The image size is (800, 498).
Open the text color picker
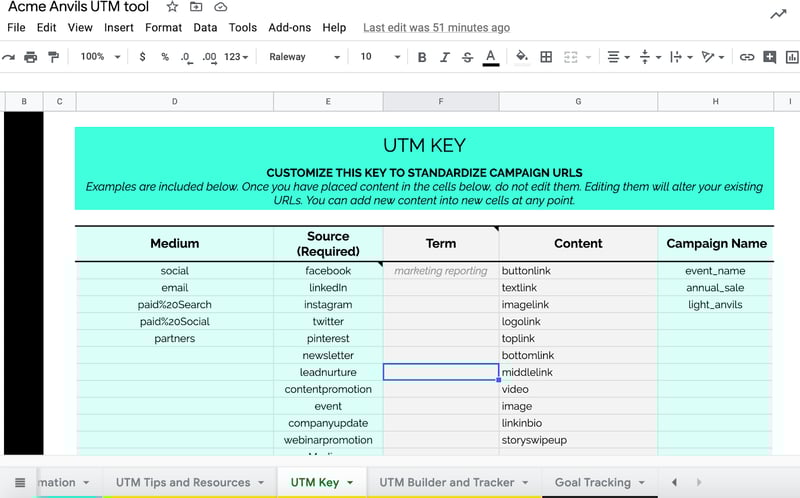pyautogui.click(x=490, y=57)
